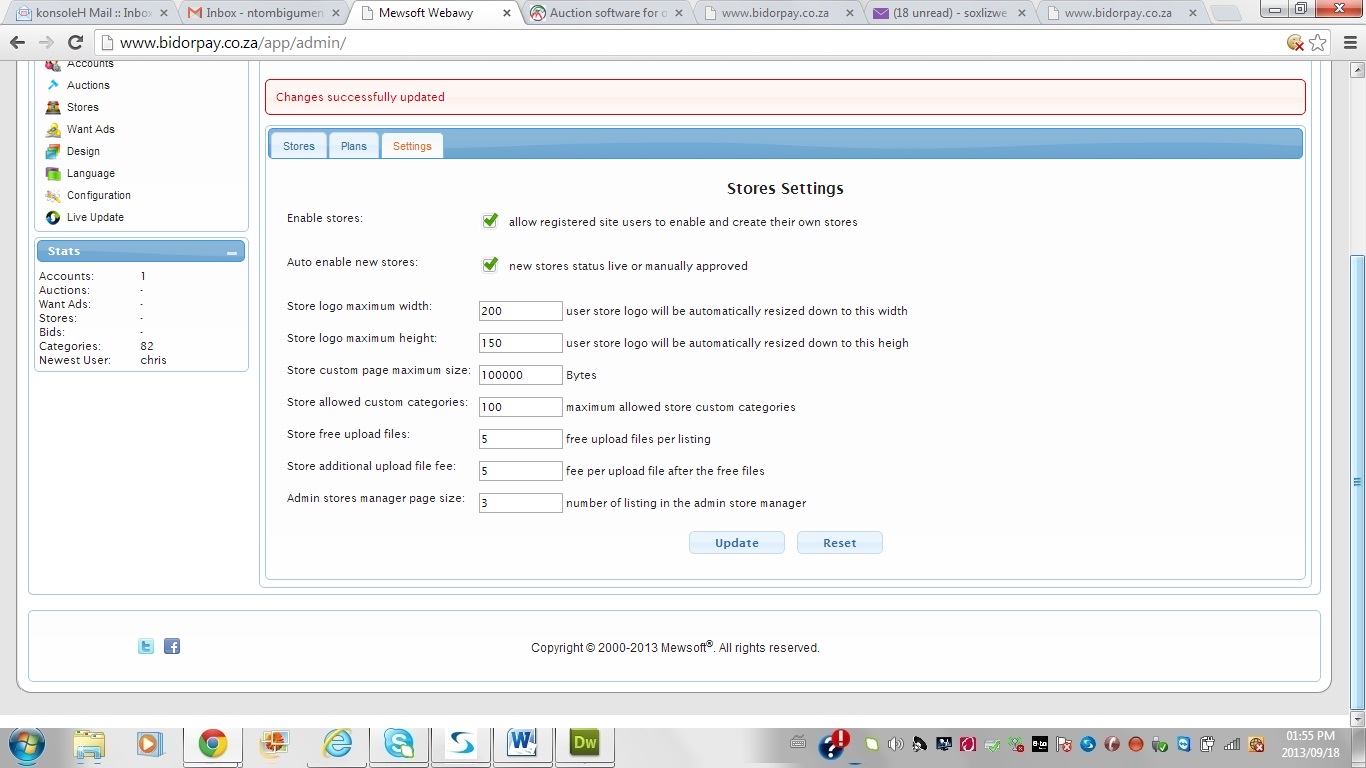This screenshot has width=1366, height=768.
Task: Open Dreamweaver from the Windows taskbar
Action: [584, 744]
